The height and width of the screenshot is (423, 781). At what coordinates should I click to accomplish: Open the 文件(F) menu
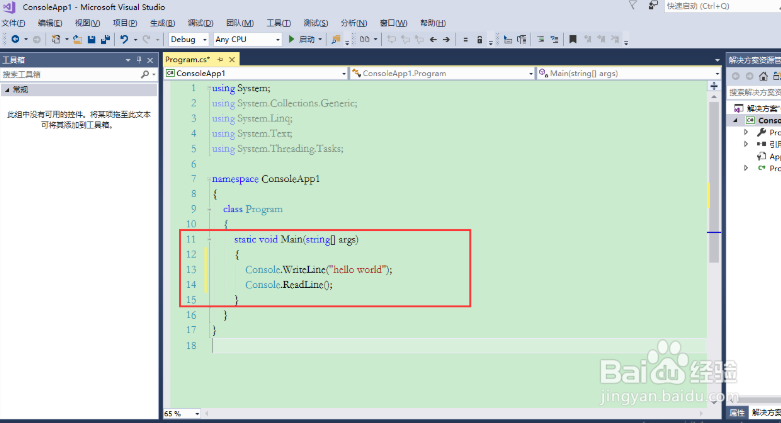(x=13, y=23)
